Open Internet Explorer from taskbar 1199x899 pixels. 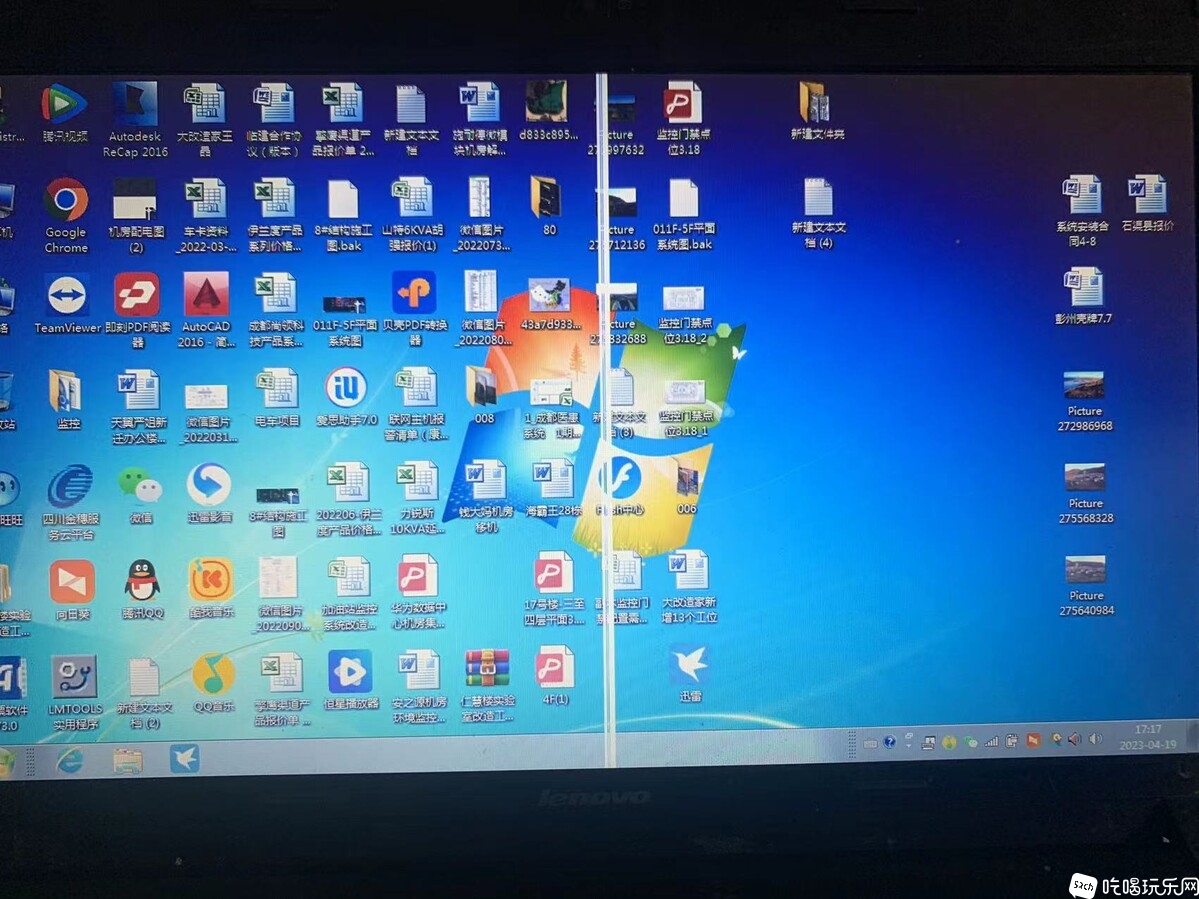click(x=69, y=759)
